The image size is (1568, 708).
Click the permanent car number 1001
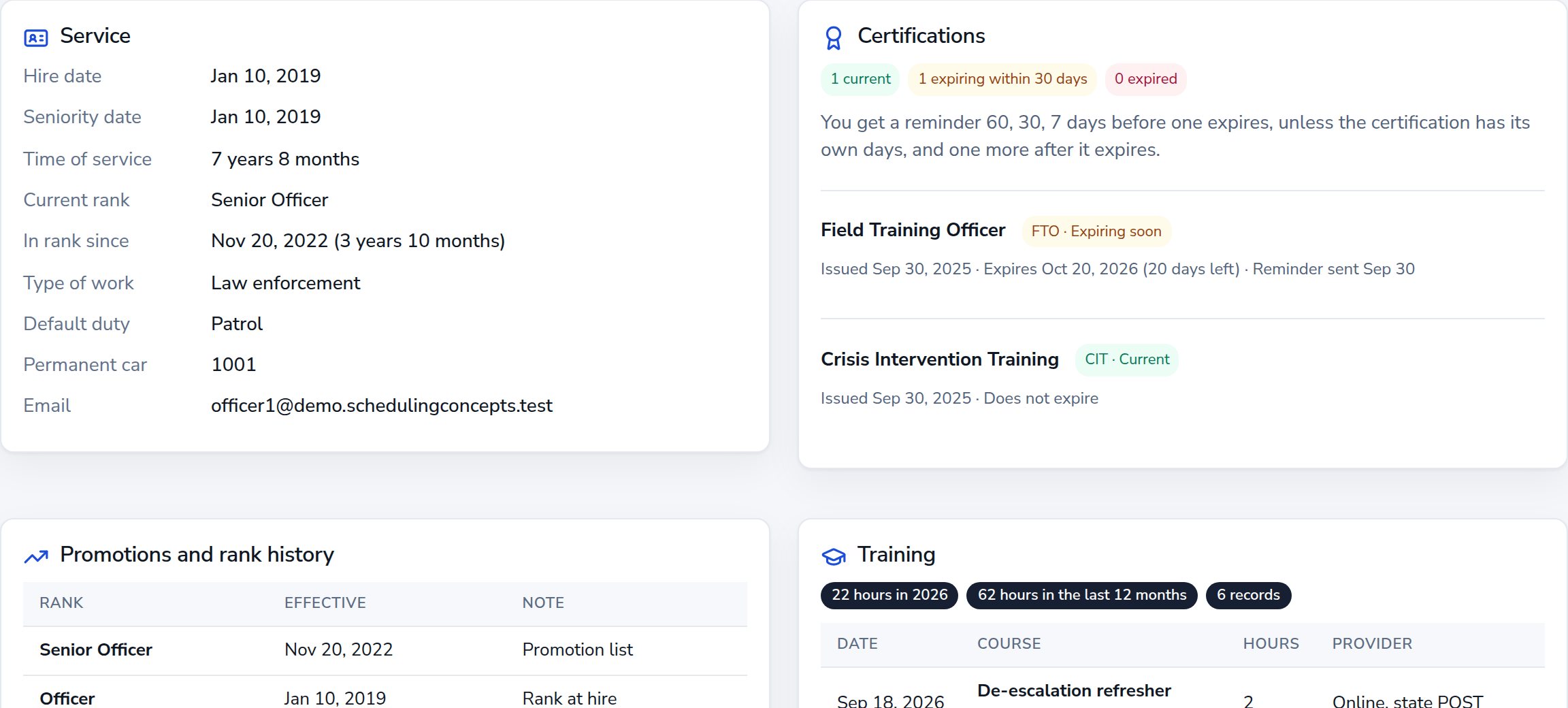coord(233,365)
